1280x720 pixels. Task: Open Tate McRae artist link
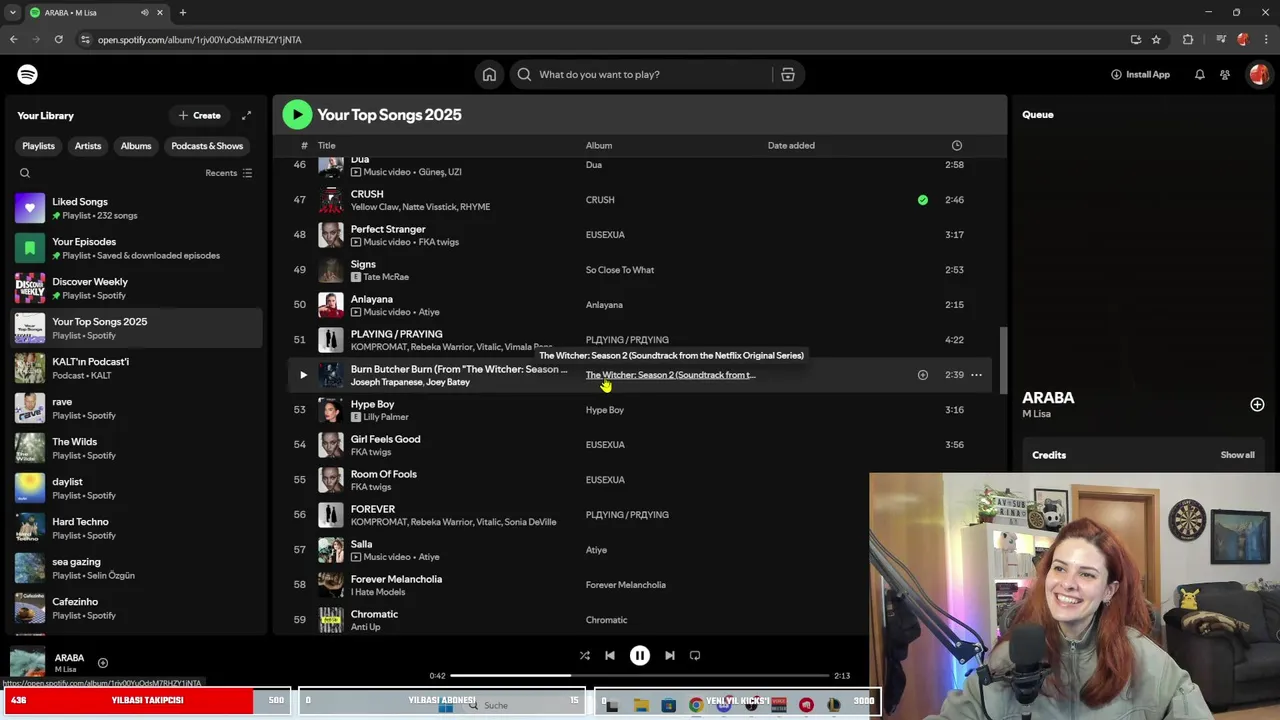click(386, 277)
